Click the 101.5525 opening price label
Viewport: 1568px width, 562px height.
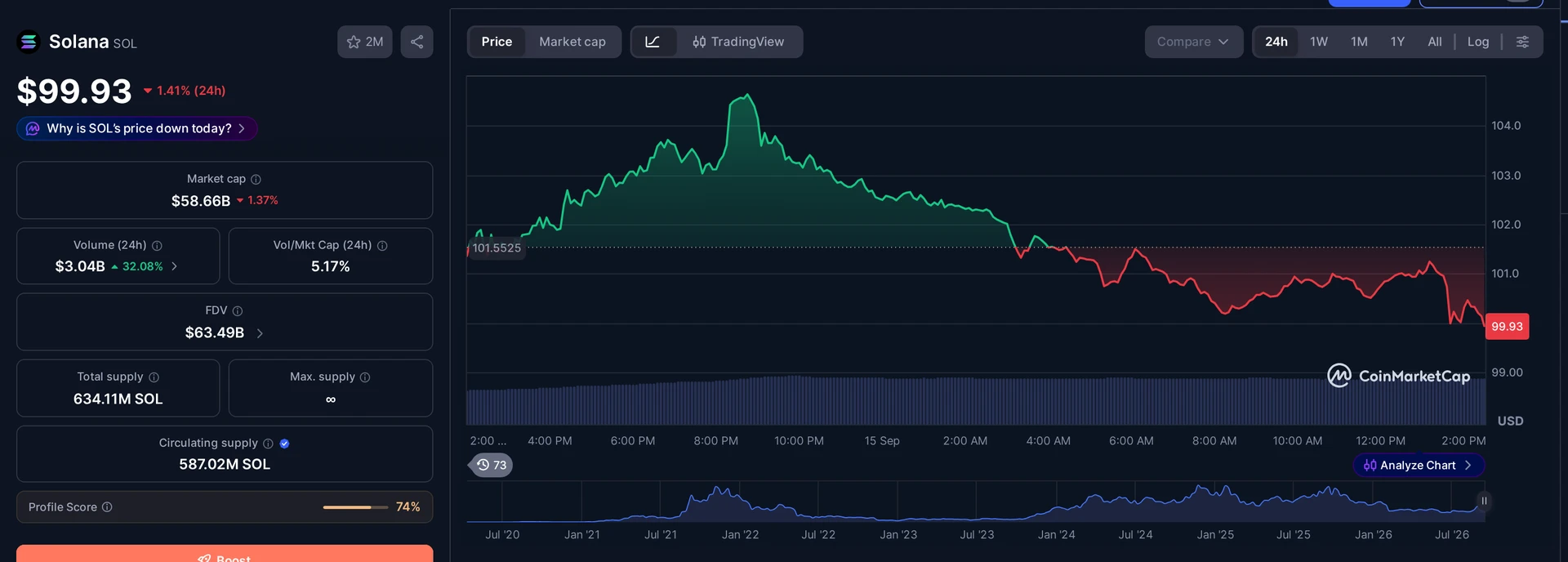[496, 248]
